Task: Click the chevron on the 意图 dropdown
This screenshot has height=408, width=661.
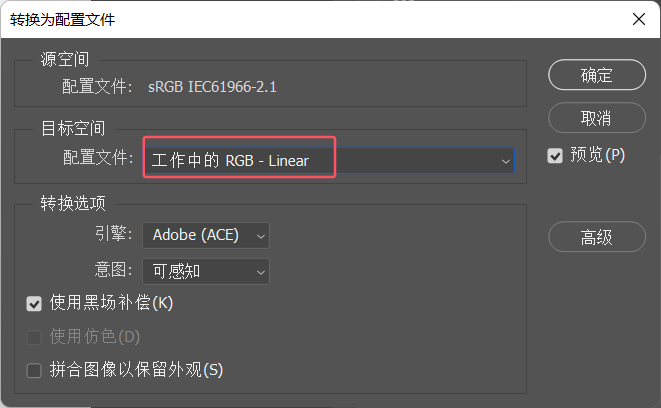Action: tap(261, 271)
